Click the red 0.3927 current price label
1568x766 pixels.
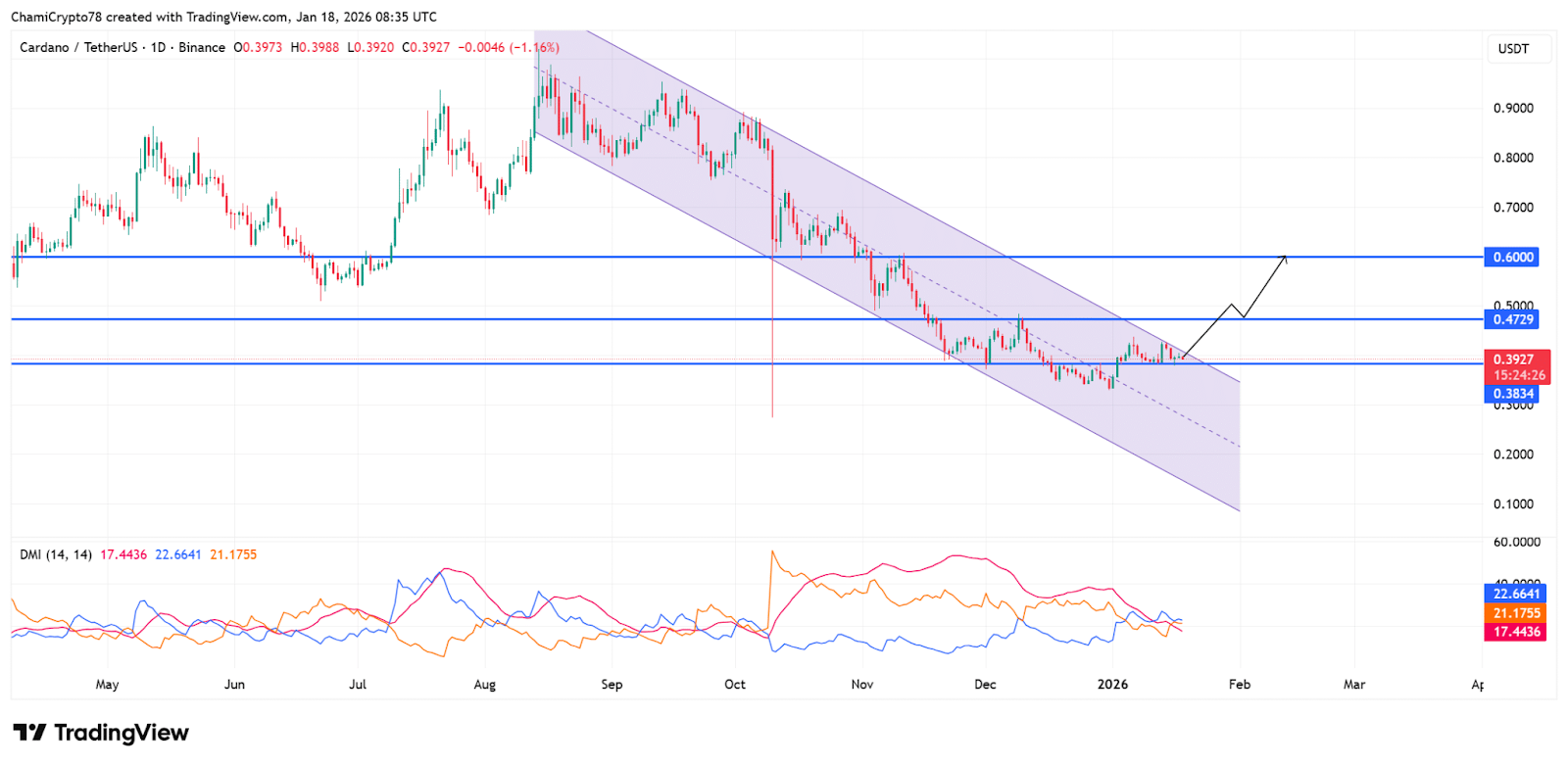(x=1516, y=359)
